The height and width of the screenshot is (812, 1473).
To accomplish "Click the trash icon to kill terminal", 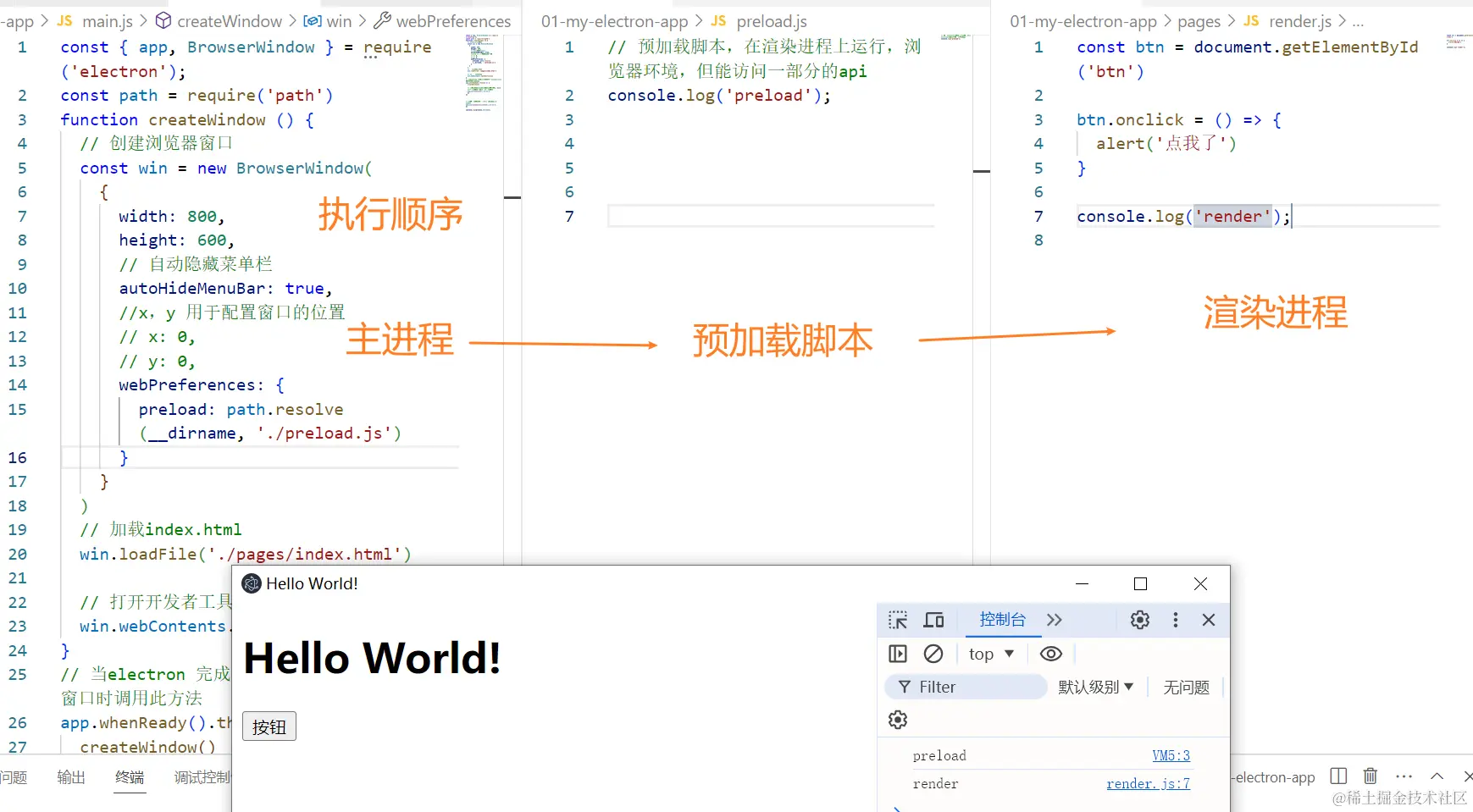I will (1371, 776).
